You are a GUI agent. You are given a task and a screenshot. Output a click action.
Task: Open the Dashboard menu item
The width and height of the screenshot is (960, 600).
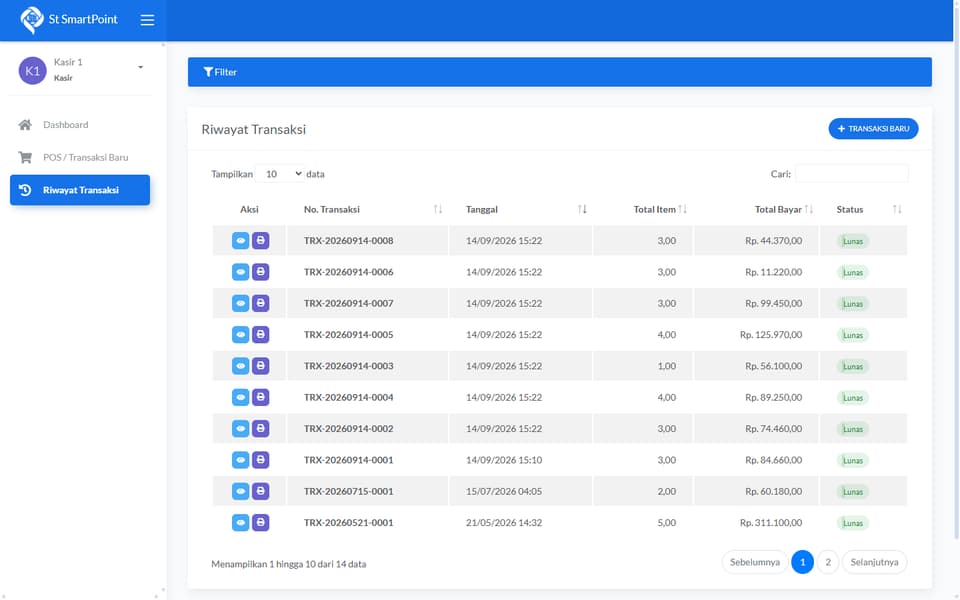[80, 125]
